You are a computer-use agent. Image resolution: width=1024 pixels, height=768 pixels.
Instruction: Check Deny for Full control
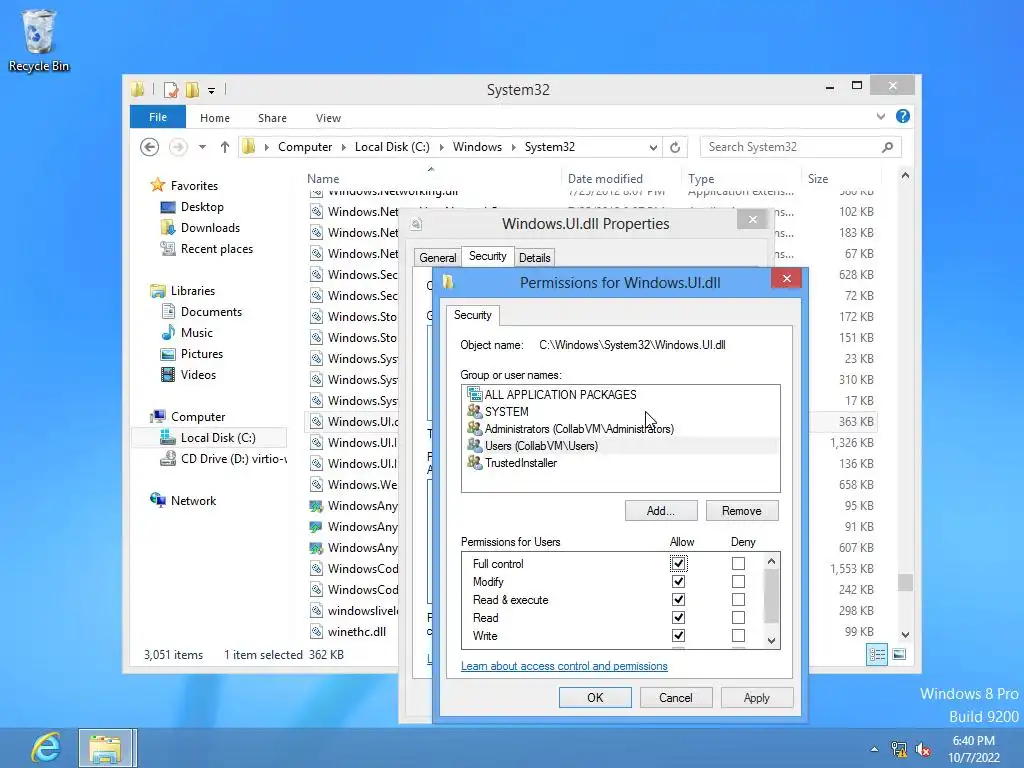pyautogui.click(x=738, y=564)
